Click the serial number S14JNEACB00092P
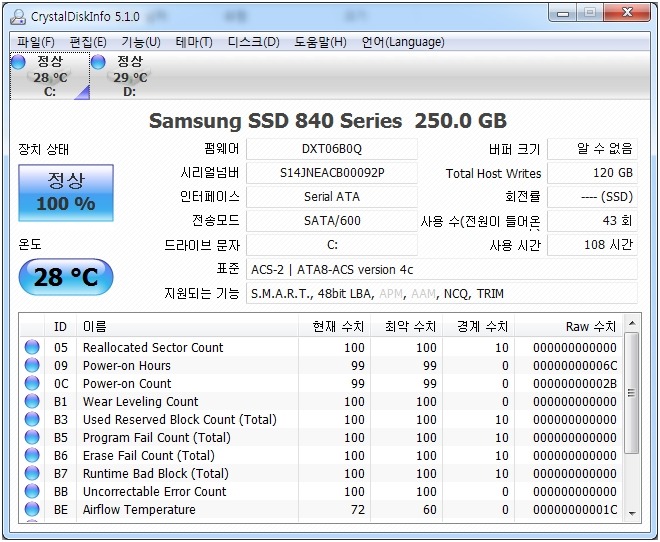The height and width of the screenshot is (542, 660). pyautogui.click(x=332, y=173)
